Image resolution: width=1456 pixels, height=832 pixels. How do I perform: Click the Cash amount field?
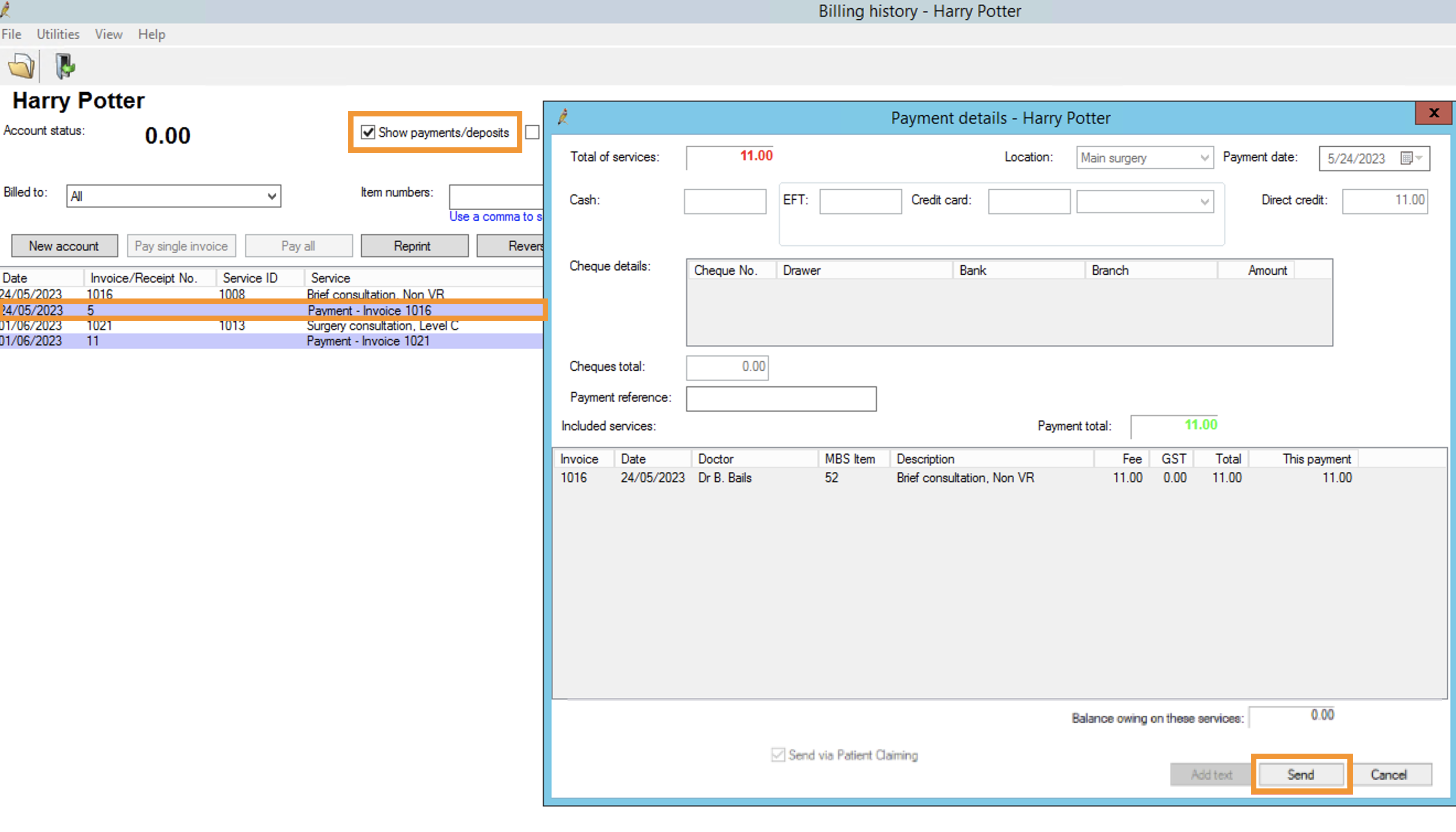[x=725, y=201]
